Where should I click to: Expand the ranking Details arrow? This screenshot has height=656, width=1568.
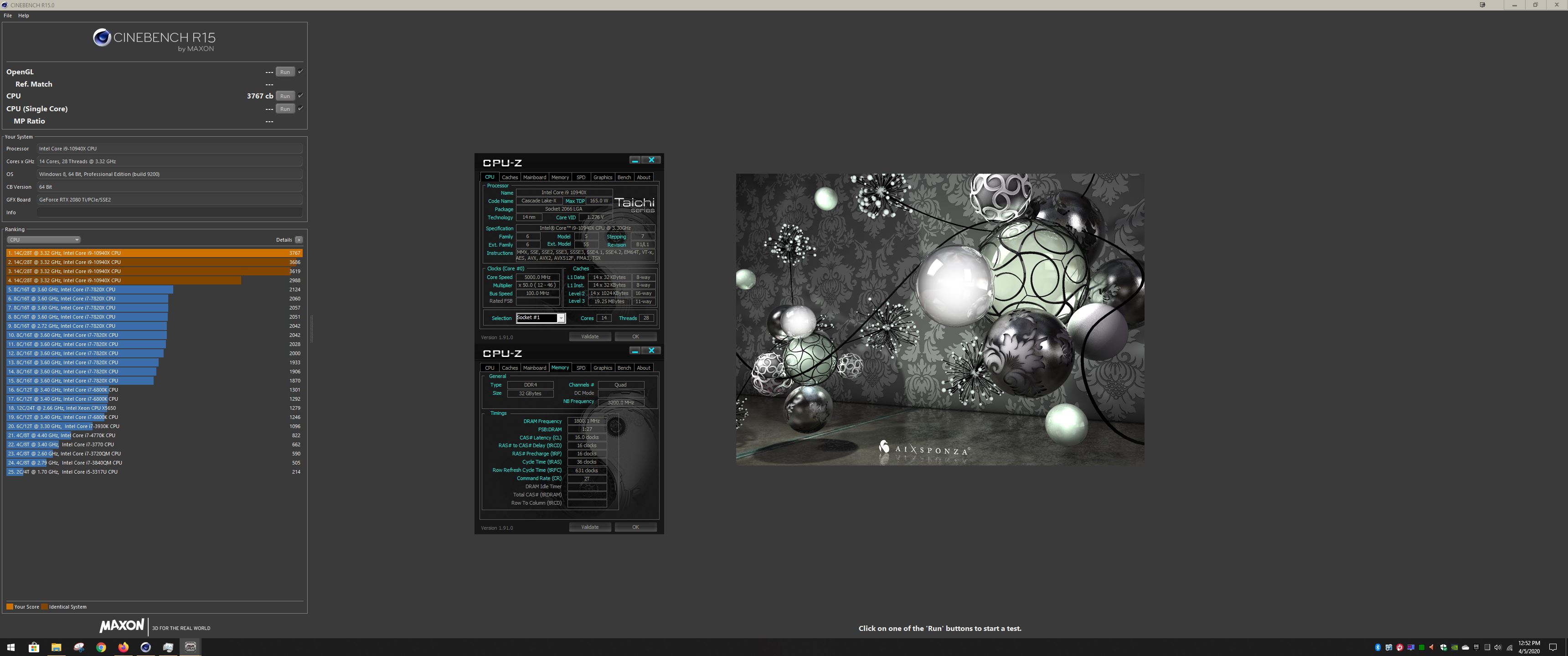click(299, 240)
